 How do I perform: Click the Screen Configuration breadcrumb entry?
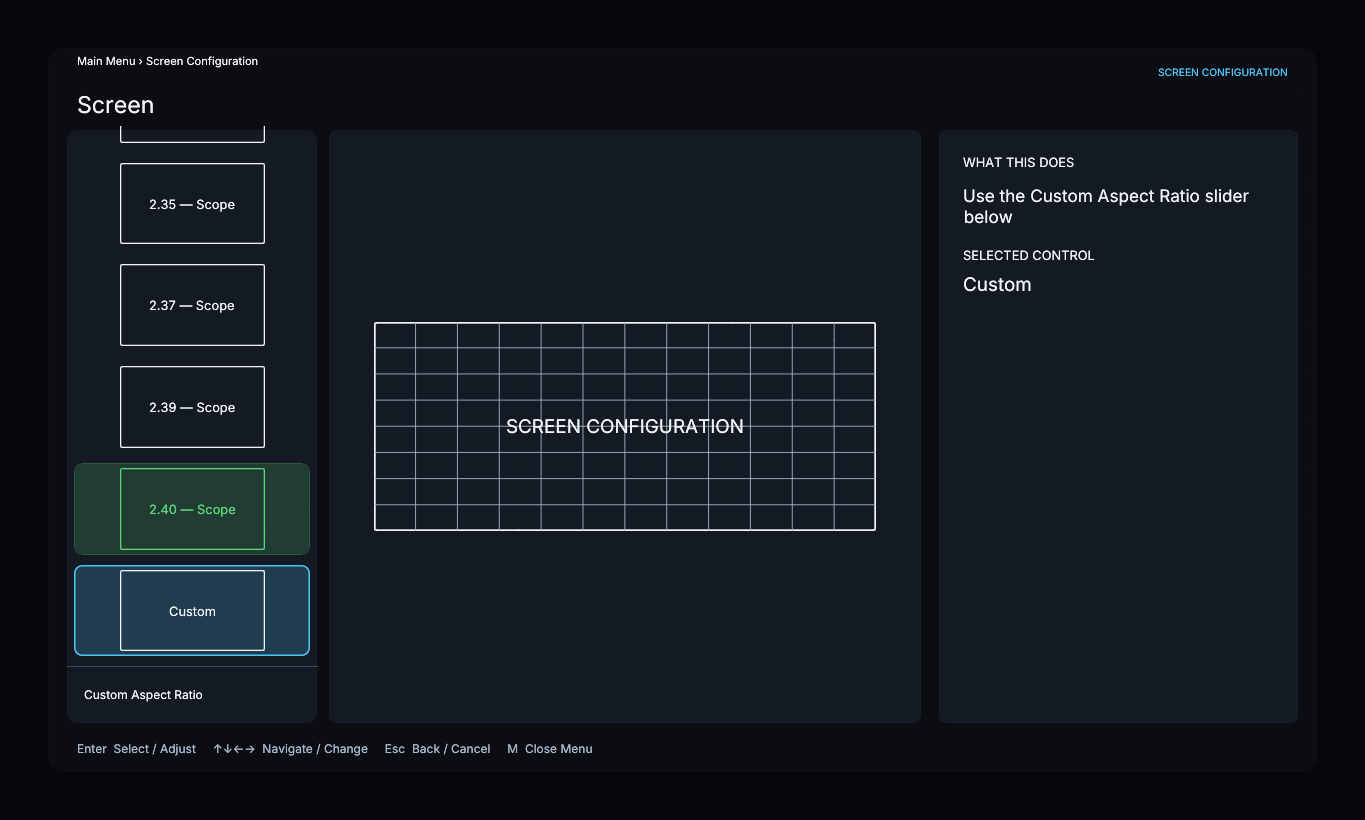pyautogui.click(x=202, y=61)
